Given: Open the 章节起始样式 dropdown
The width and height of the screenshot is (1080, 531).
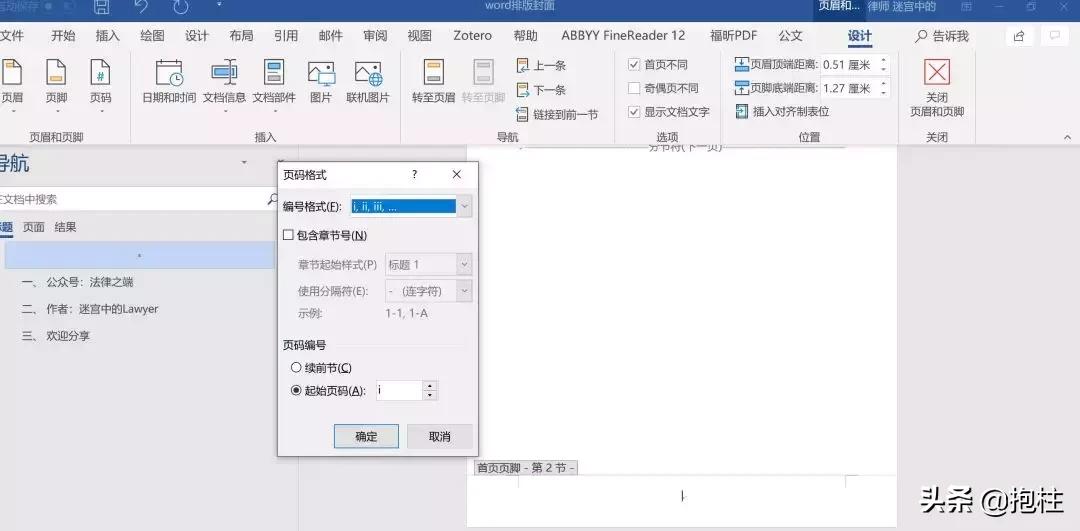Looking at the screenshot, I should [465, 264].
